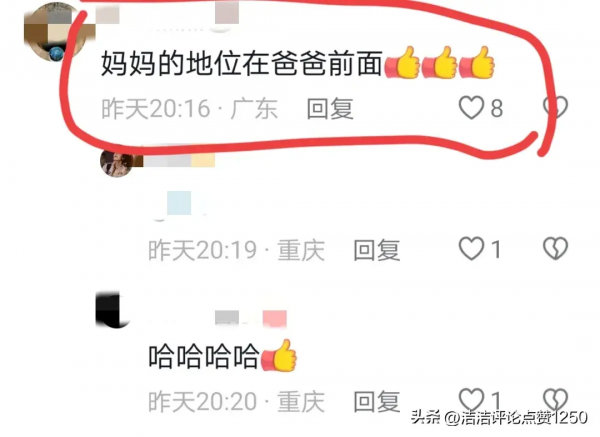Like the Guangdong comment with 8 likes

[471, 108]
